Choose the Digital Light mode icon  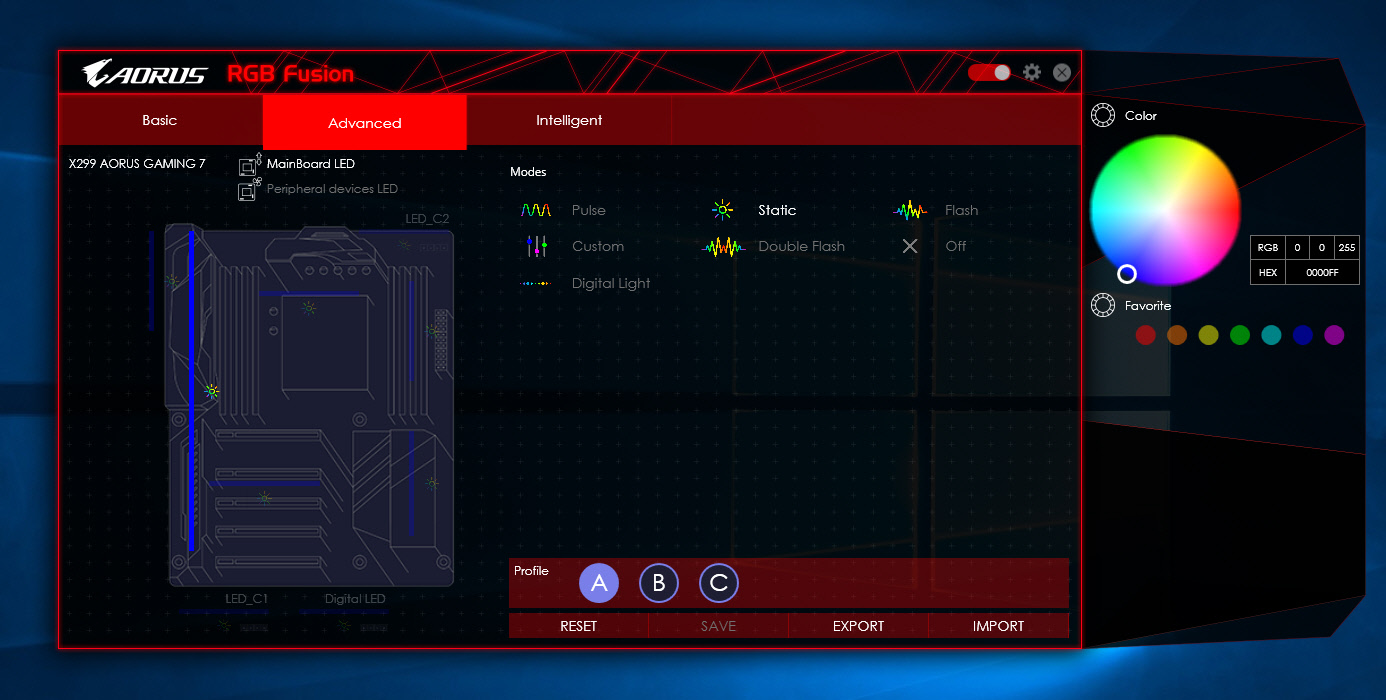pos(536,283)
